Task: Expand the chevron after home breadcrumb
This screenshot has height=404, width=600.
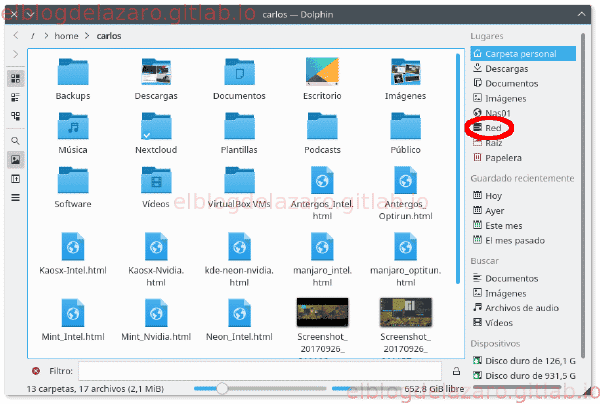Action: tap(87, 36)
